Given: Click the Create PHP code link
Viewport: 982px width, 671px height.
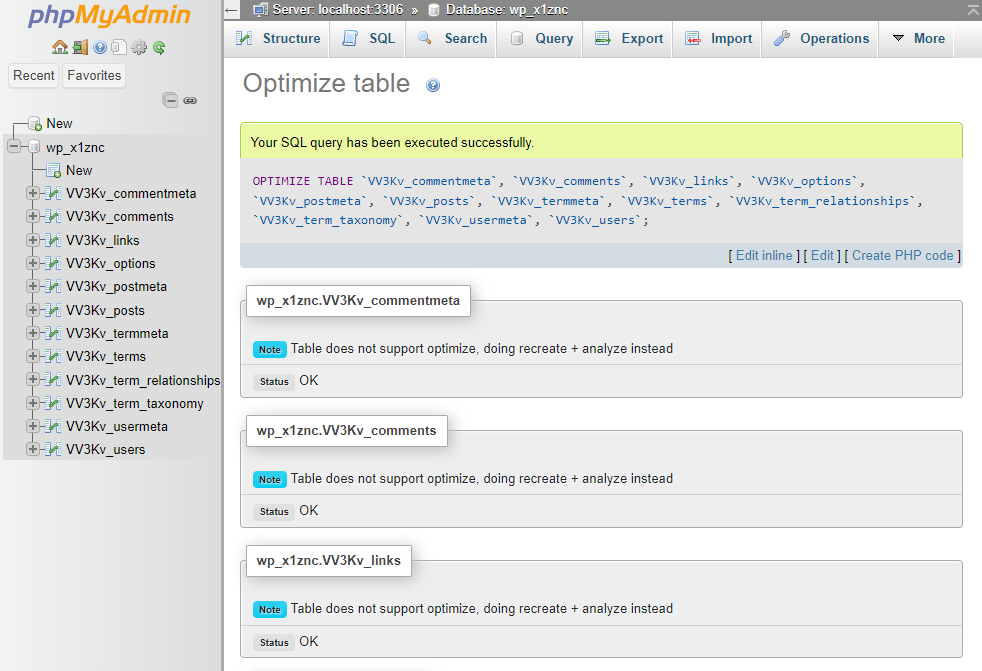Looking at the screenshot, I should tap(902, 255).
